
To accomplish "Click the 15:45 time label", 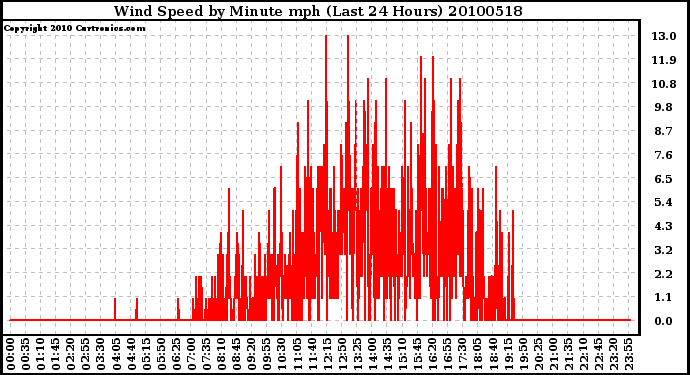I will pos(417,355).
